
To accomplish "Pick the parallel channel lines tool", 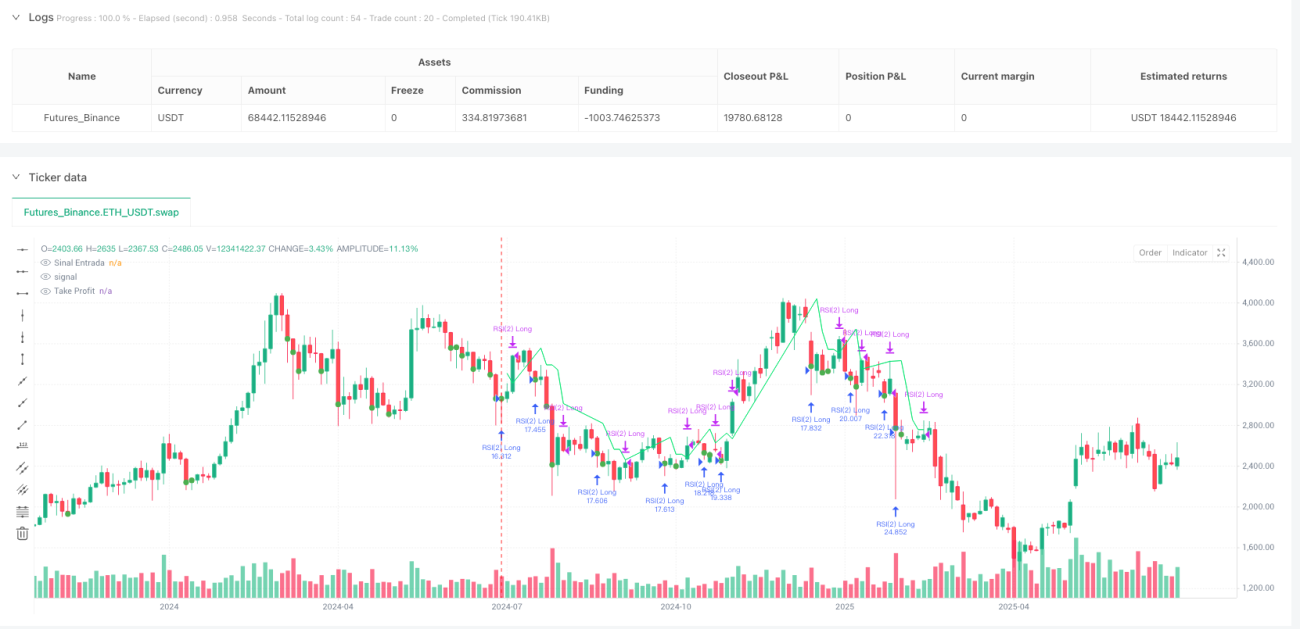I will point(22,468).
